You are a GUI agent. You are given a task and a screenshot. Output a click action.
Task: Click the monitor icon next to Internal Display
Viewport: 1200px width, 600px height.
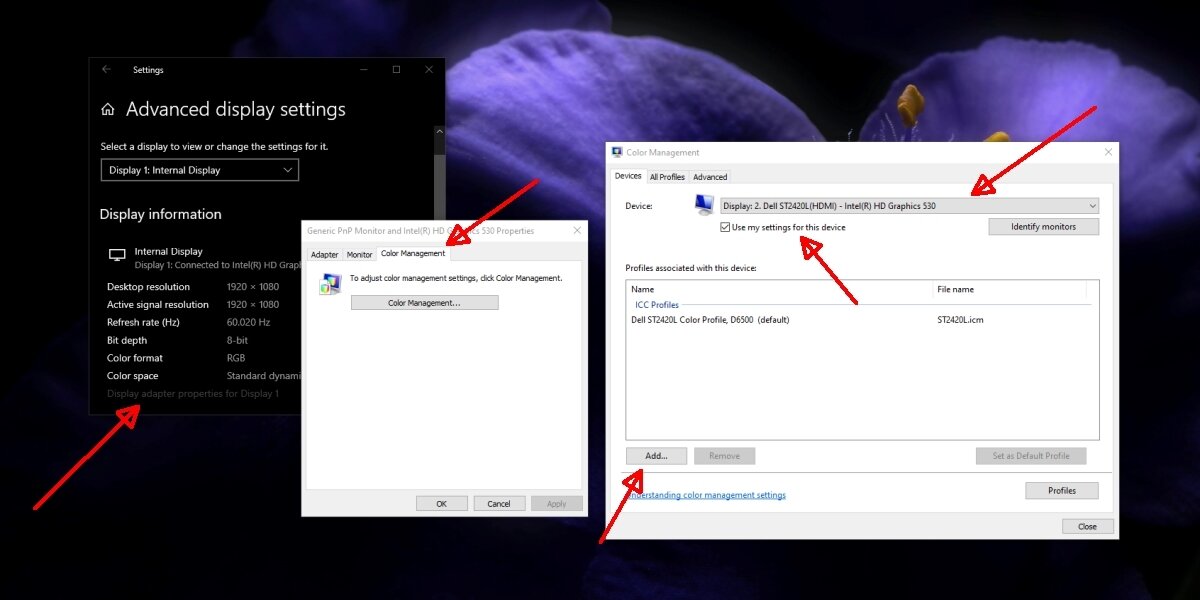[117, 256]
